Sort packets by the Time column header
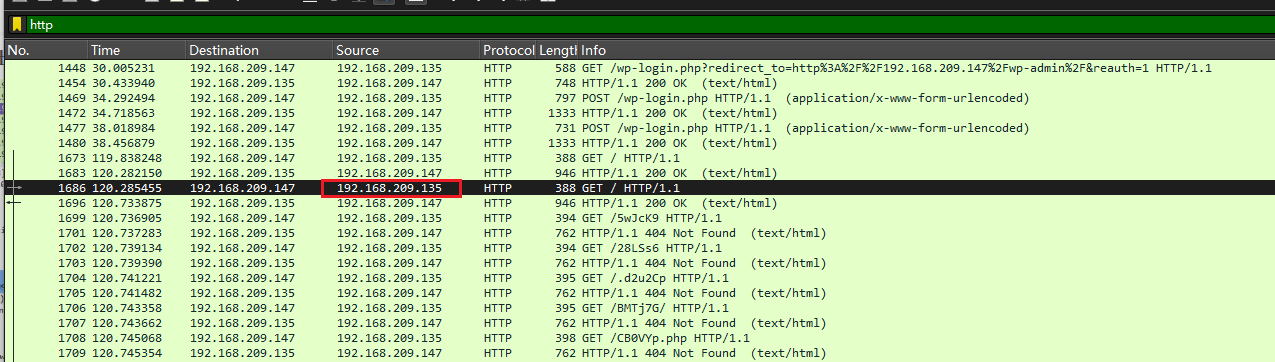1275x362 pixels. coord(137,50)
